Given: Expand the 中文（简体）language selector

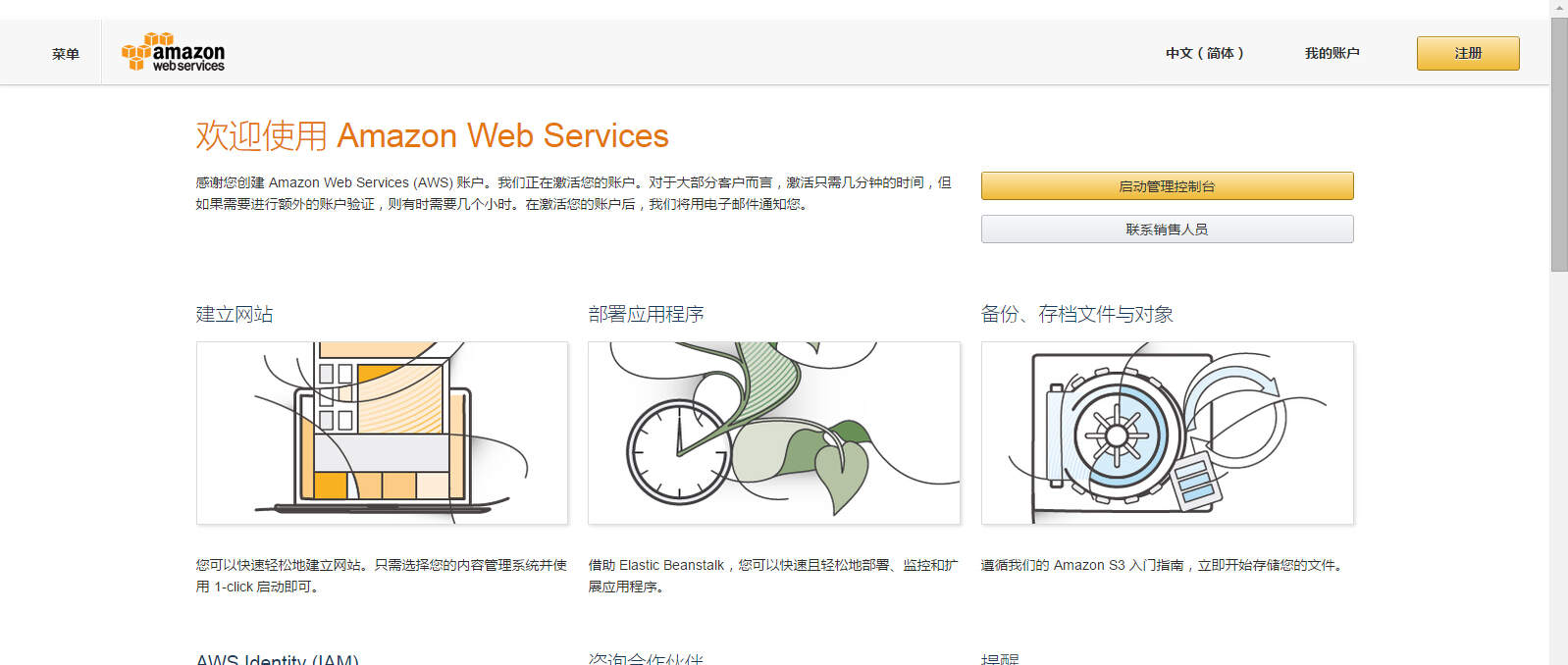Looking at the screenshot, I should coord(1204,53).
